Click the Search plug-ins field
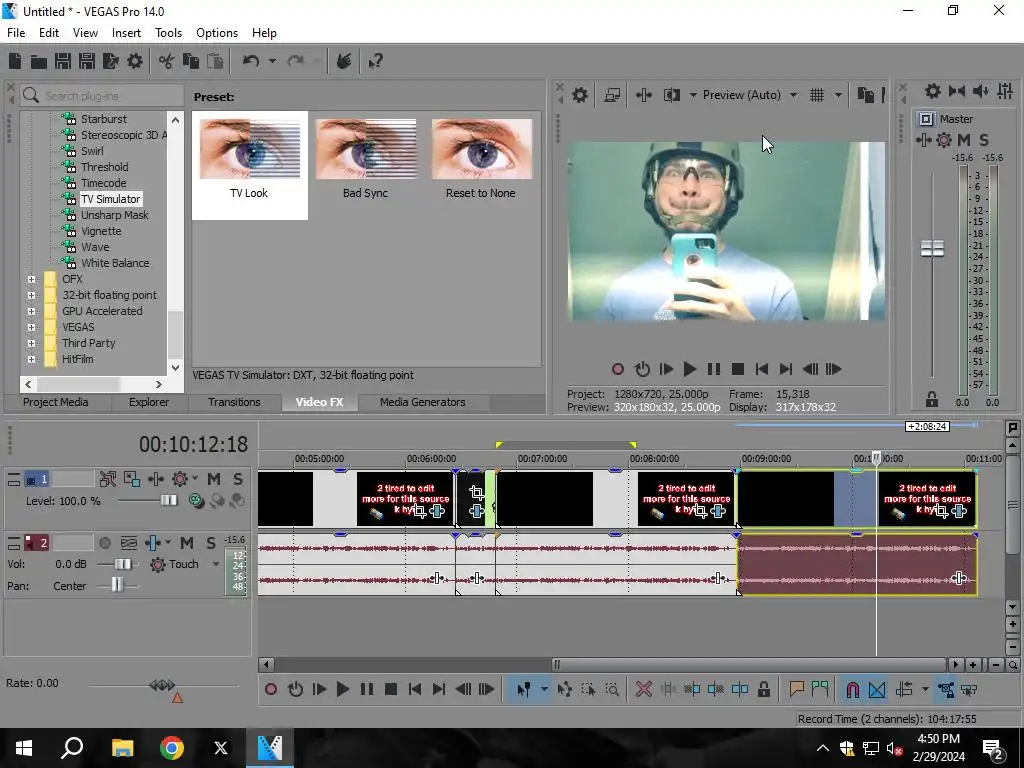The image size is (1024, 768). 102,96
